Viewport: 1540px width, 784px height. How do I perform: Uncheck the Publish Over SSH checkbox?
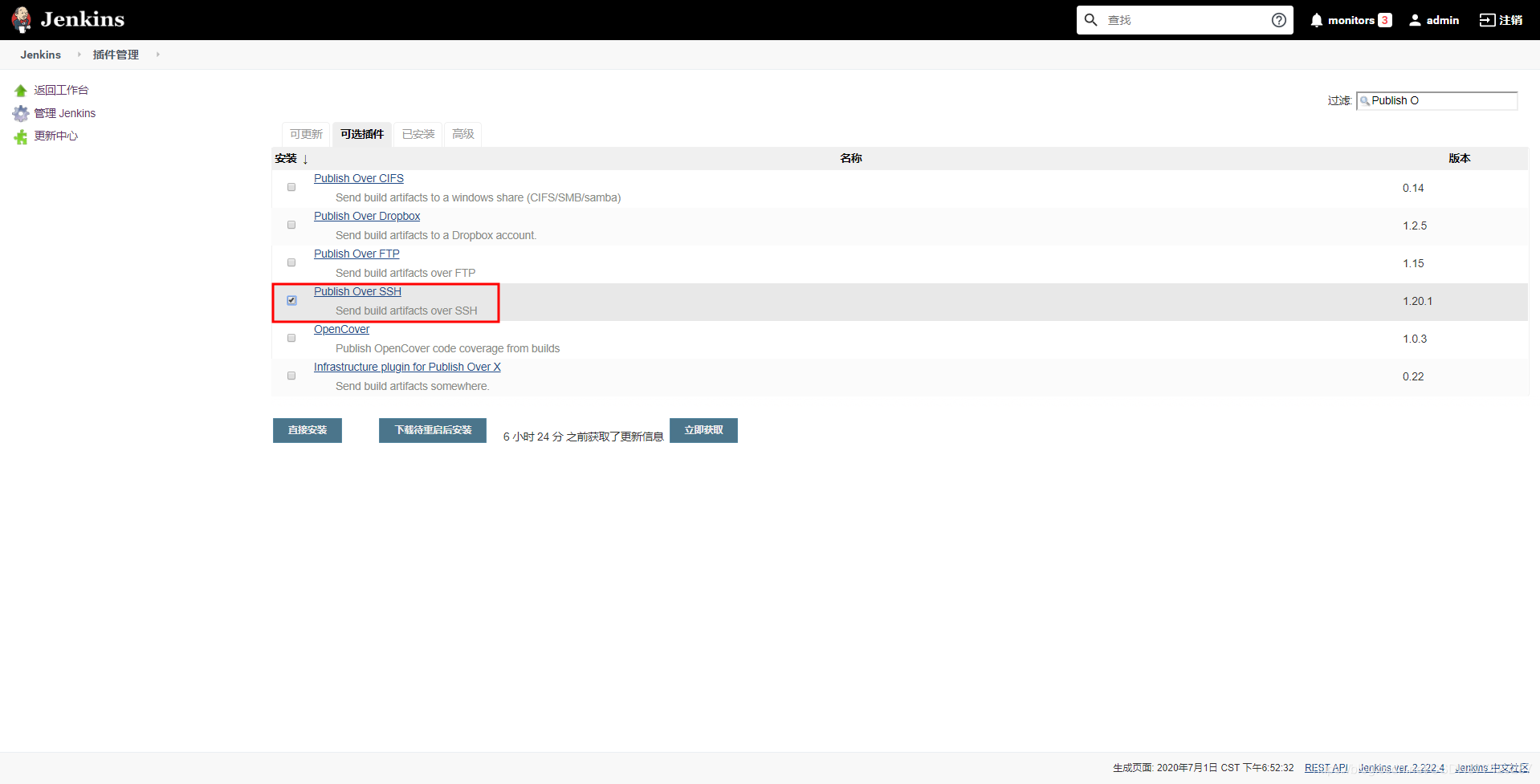(291, 300)
